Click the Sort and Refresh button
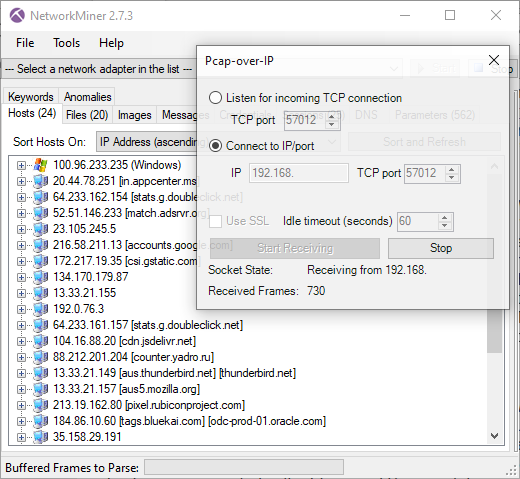The height and width of the screenshot is (479, 520). tap(424, 142)
